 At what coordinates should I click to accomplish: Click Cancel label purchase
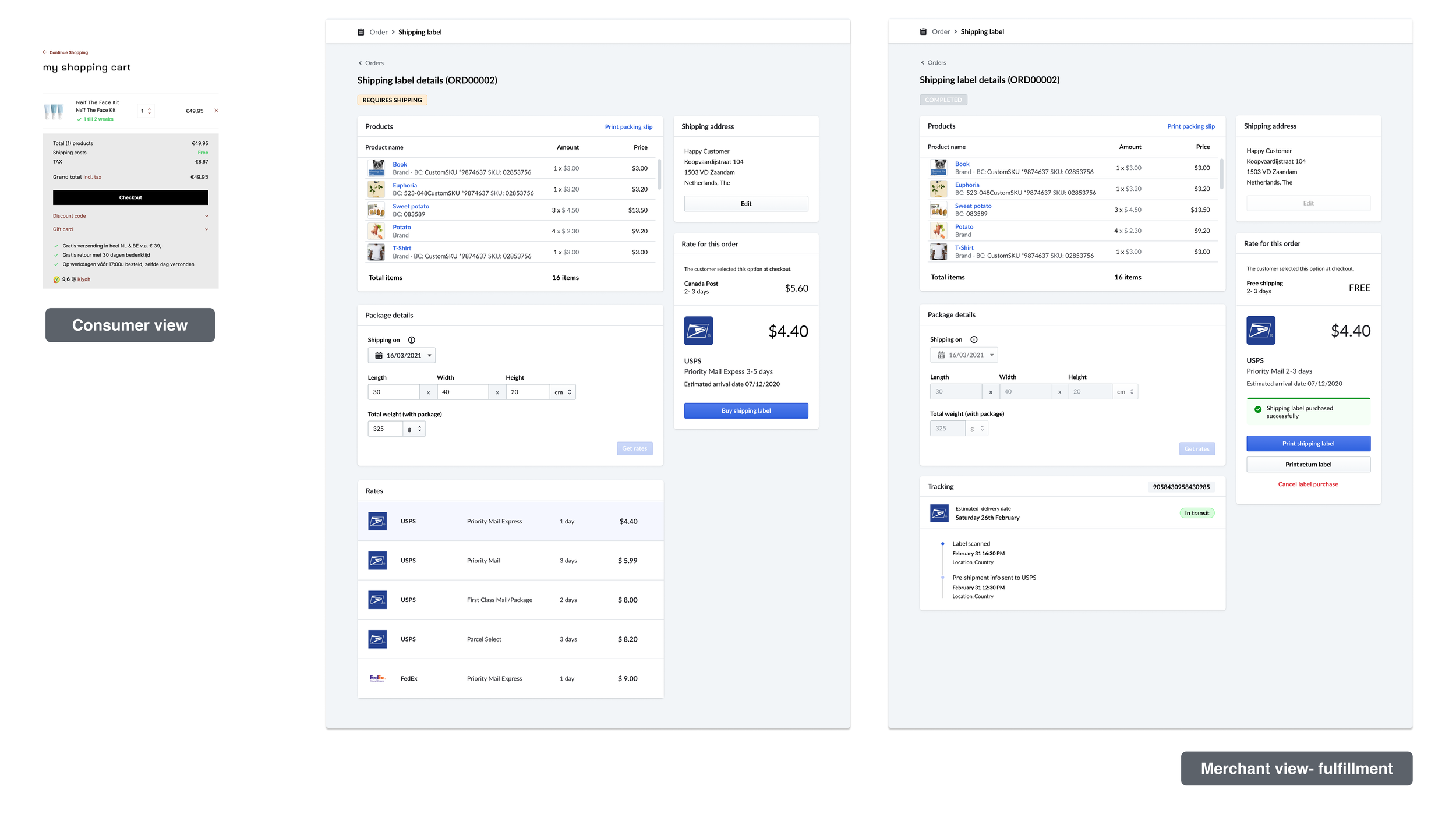pos(1308,484)
